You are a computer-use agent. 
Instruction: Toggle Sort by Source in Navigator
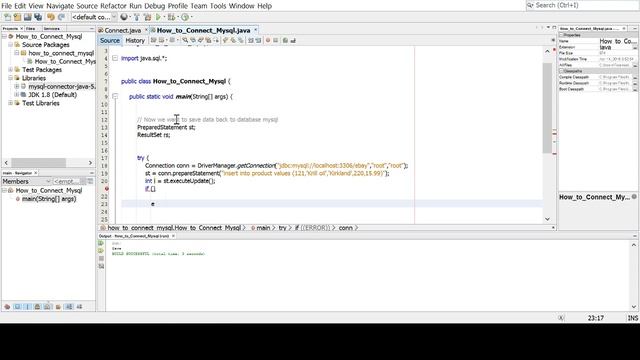[79, 307]
